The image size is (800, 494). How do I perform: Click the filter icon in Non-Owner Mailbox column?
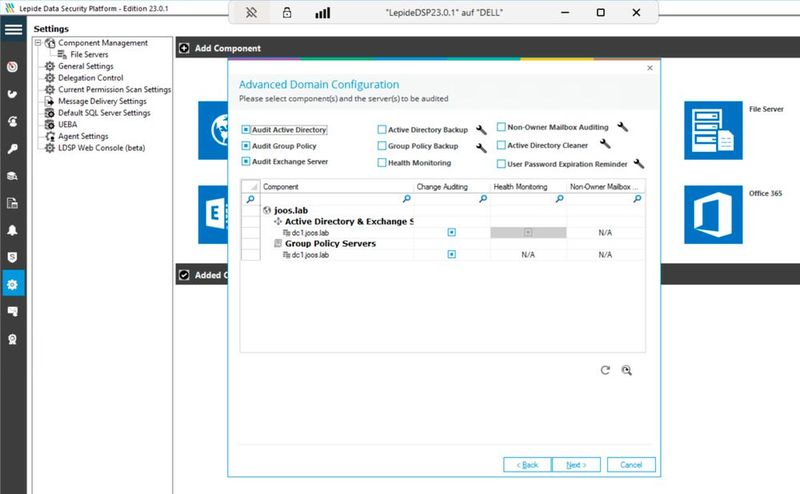pos(637,199)
